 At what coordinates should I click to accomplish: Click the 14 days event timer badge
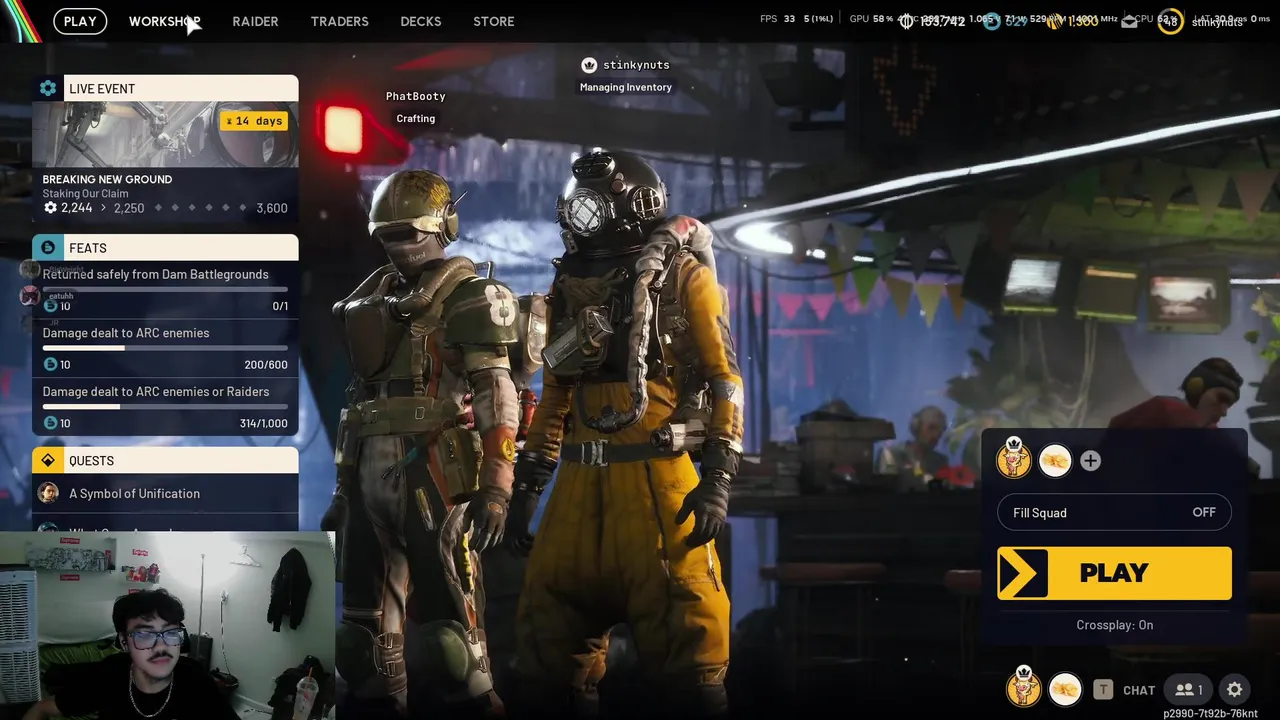pyautogui.click(x=254, y=121)
